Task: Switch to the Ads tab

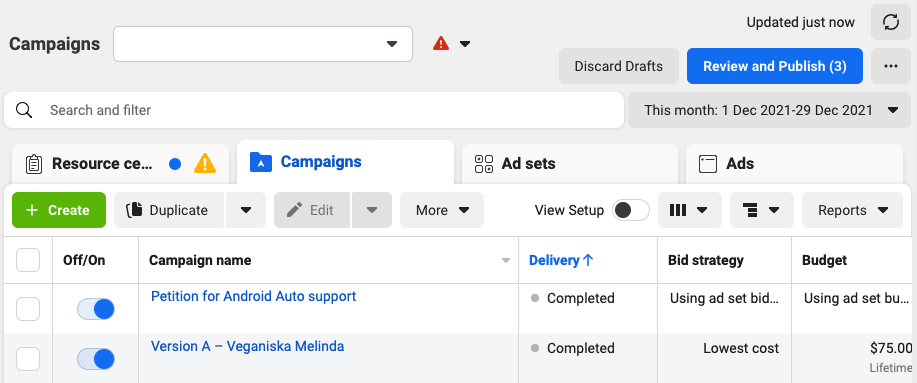Action: click(x=794, y=164)
